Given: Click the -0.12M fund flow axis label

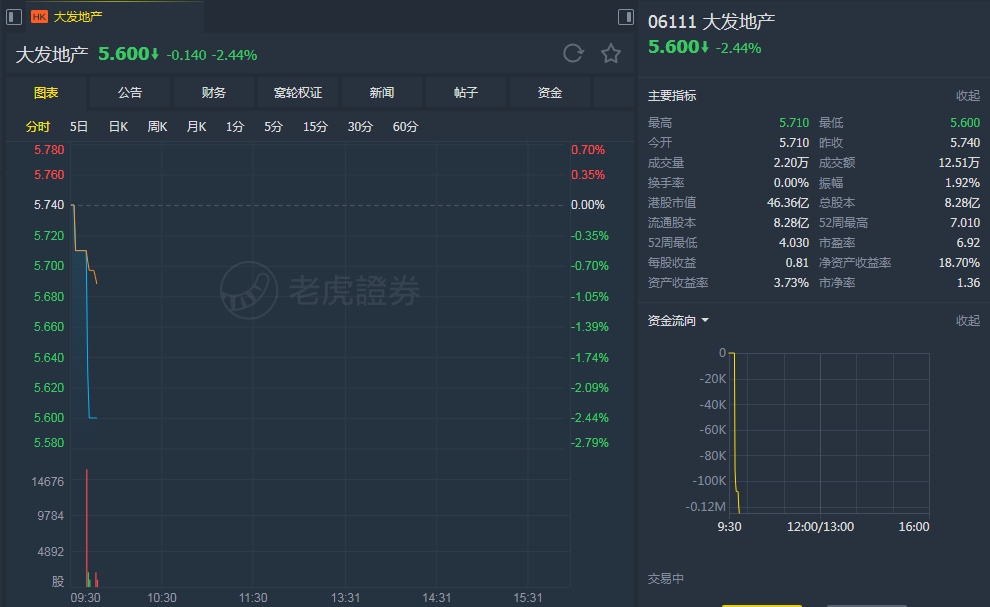Looking at the screenshot, I should [x=705, y=507].
